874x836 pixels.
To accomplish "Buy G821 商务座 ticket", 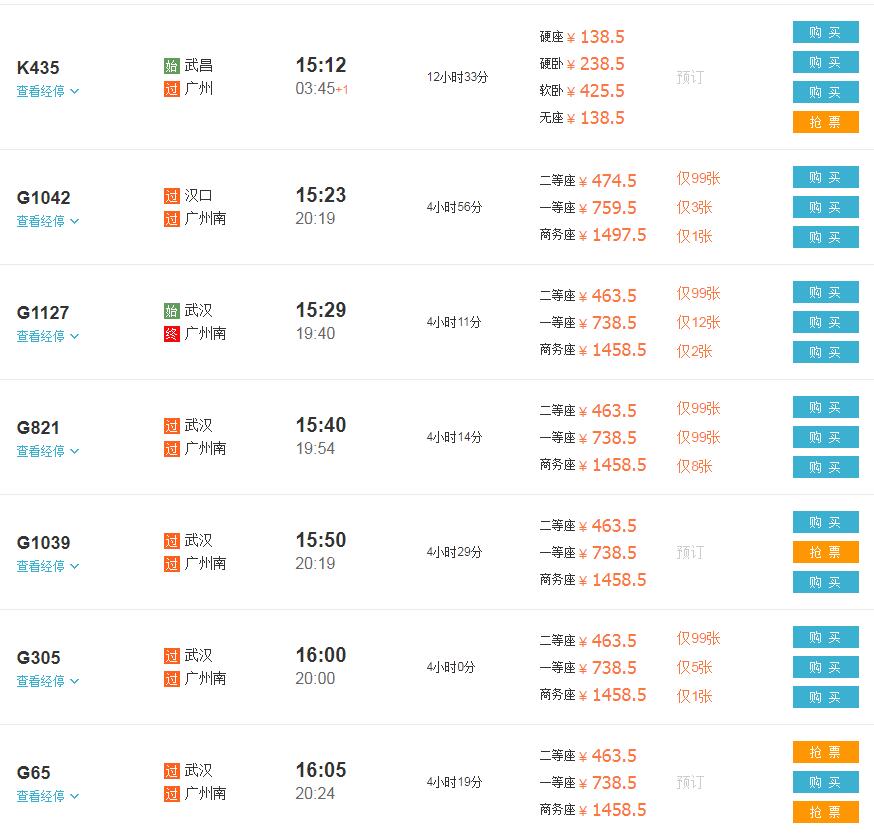I will point(826,467).
